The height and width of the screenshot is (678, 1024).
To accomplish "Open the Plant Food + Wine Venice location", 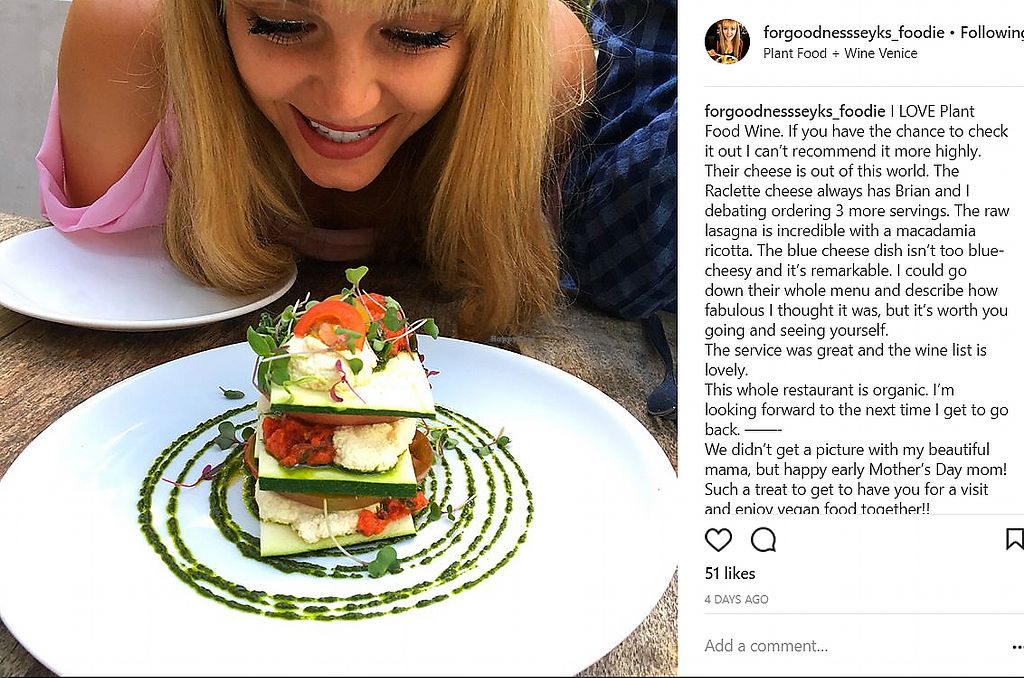I will (x=840, y=53).
